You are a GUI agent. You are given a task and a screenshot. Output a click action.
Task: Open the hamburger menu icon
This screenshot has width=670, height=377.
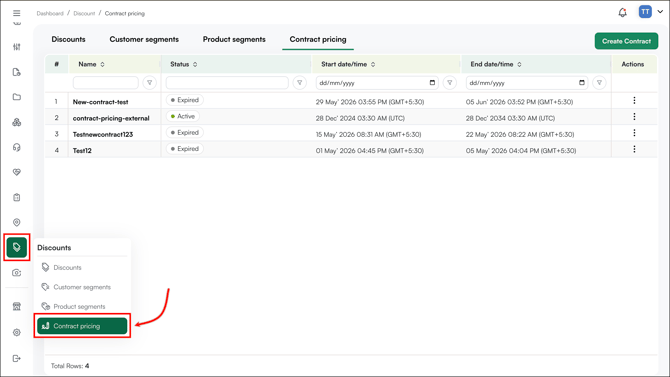coord(16,13)
